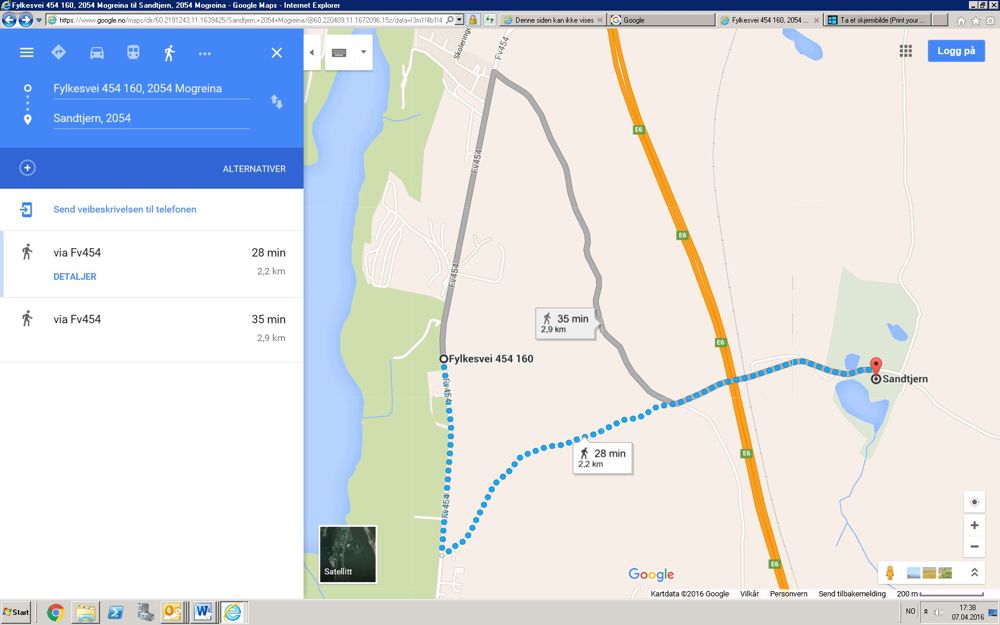Open the volume control in system tray
The image size is (1000, 625).
click(938, 612)
